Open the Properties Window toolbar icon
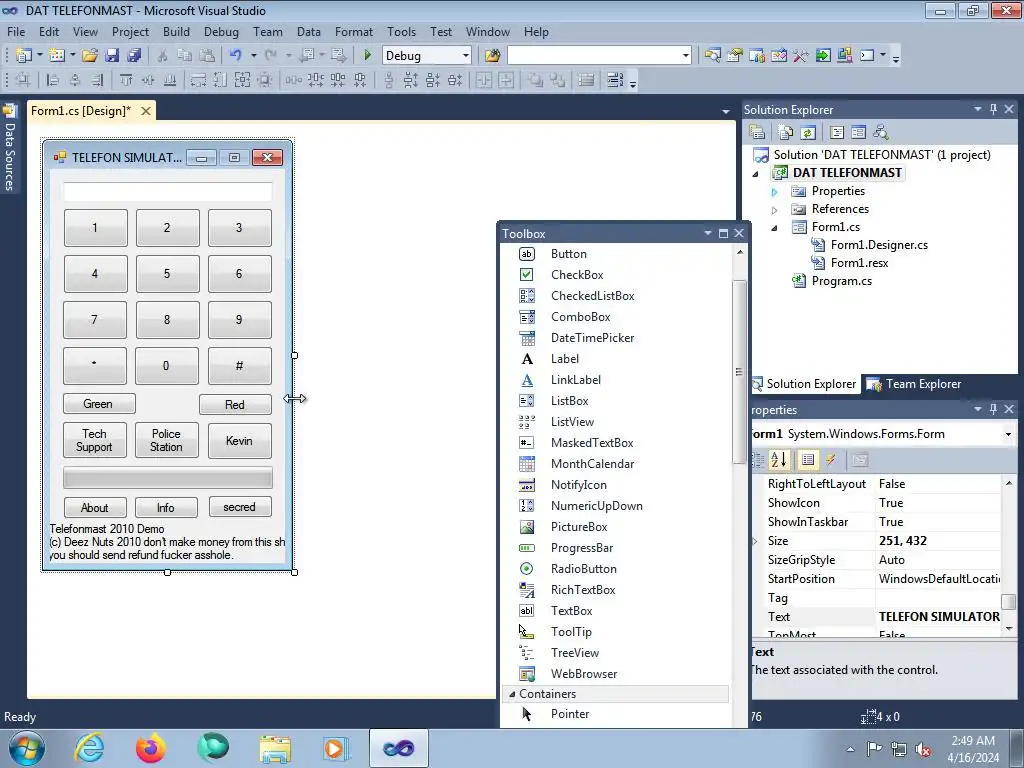The height and width of the screenshot is (768, 1024). pyautogui.click(x=735, y=56)
